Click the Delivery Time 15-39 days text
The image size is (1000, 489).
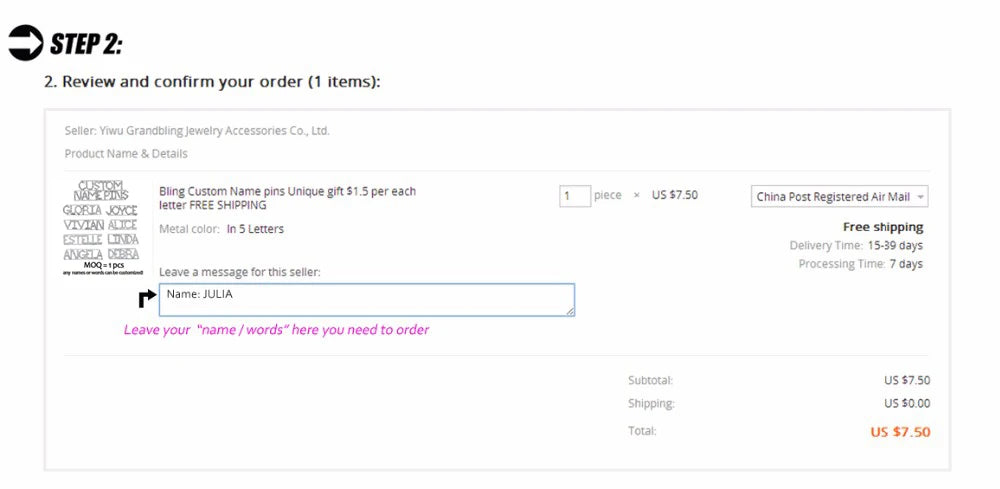coord(856,246)
